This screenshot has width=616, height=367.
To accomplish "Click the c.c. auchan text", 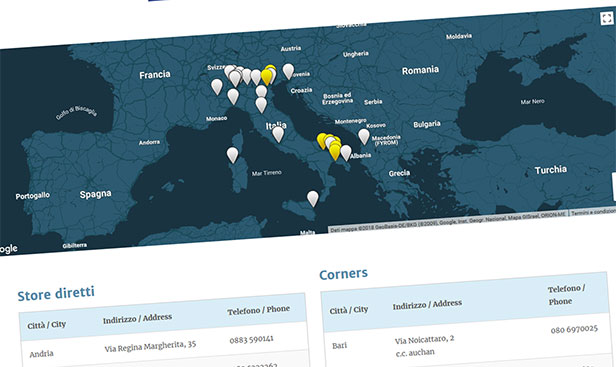I will pyautogui.click(x=415, y=353).
